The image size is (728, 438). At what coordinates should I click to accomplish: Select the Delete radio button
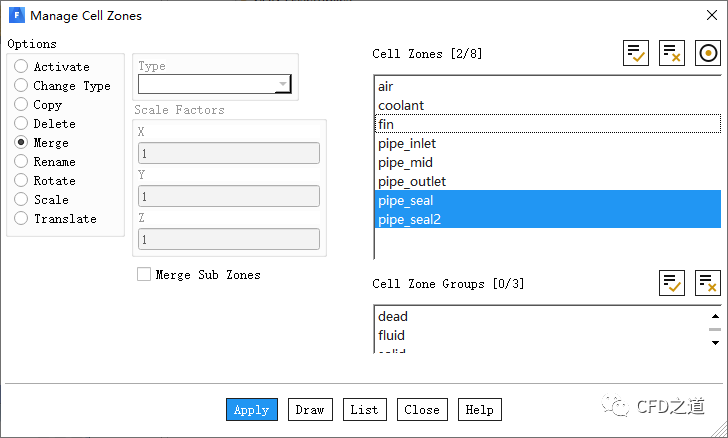(21, 124)
